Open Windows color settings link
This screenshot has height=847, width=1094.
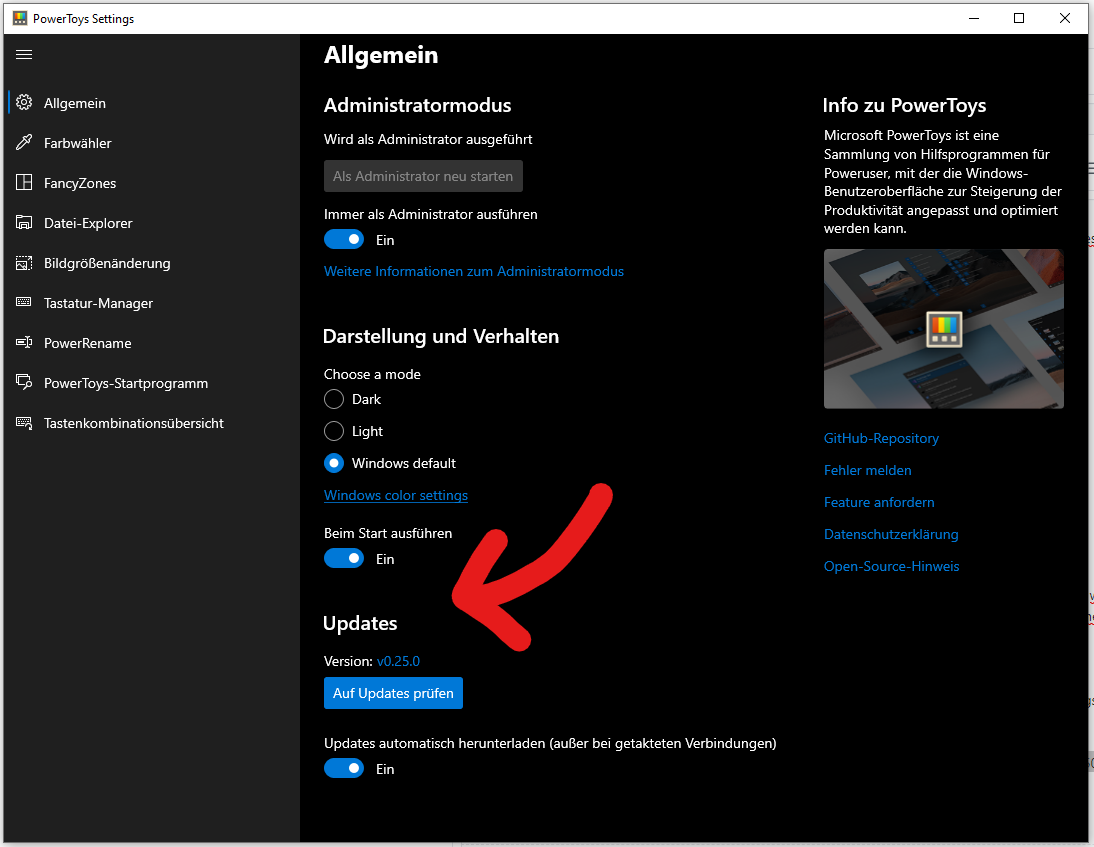[x=395, y=495]
